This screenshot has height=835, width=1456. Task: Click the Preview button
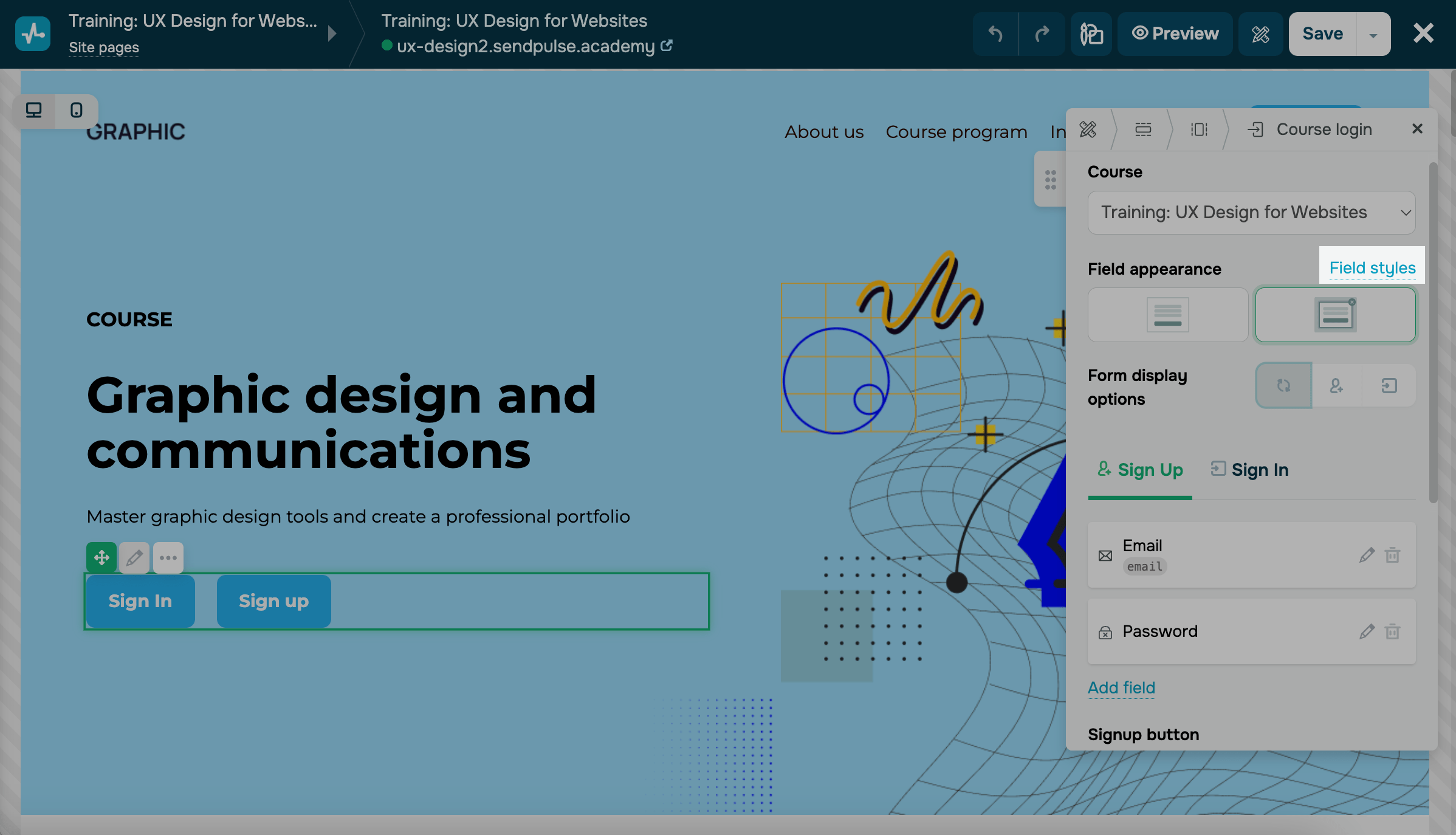coord(1175,34)
